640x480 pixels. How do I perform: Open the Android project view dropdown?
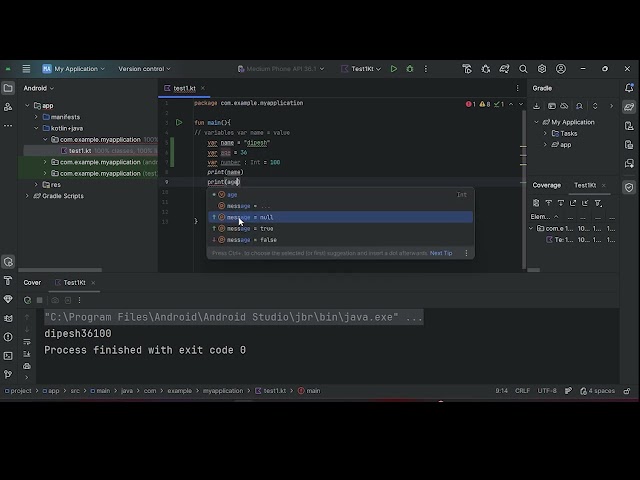(x=38, y=88)
